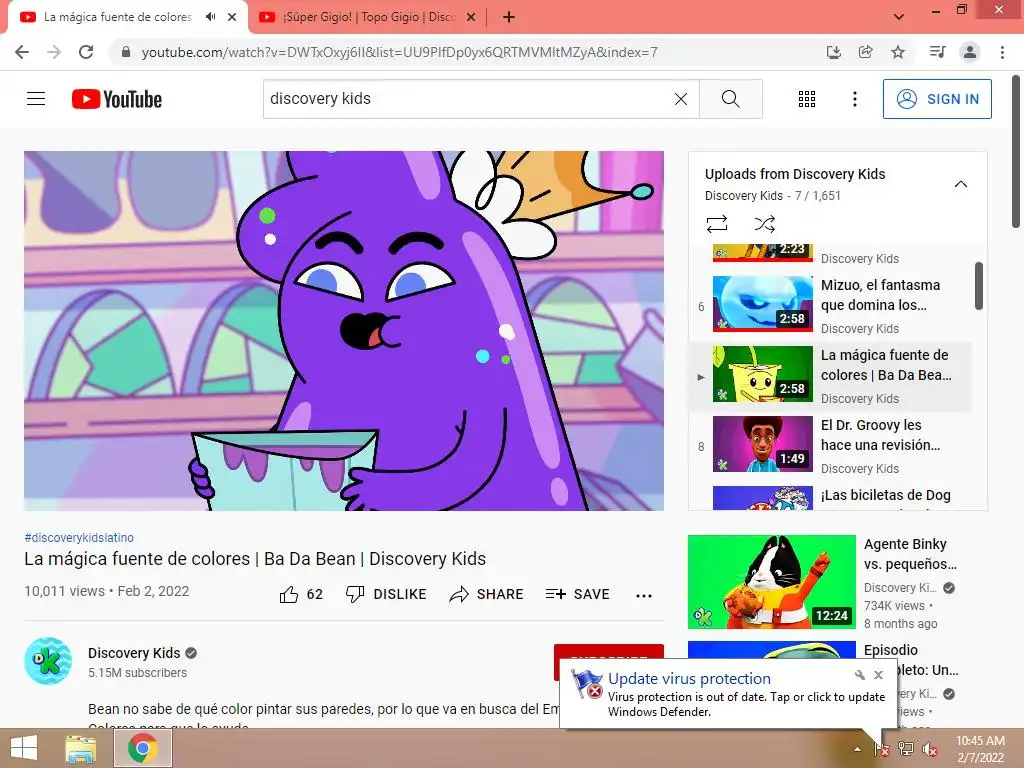
Task: Select La mágica fuente de colores playlist item
Action: (831, 376)
